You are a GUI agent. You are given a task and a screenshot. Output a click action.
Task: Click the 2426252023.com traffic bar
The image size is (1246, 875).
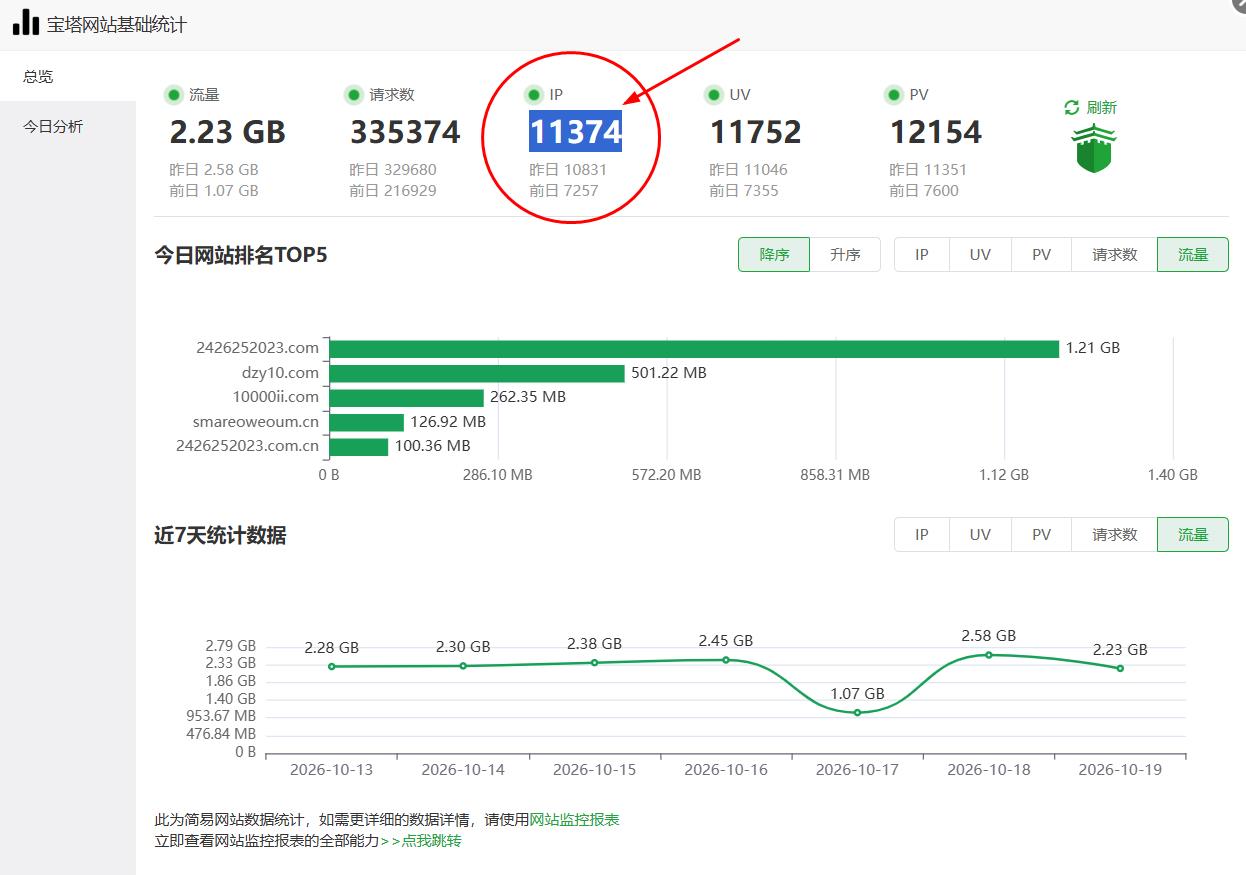694,349
